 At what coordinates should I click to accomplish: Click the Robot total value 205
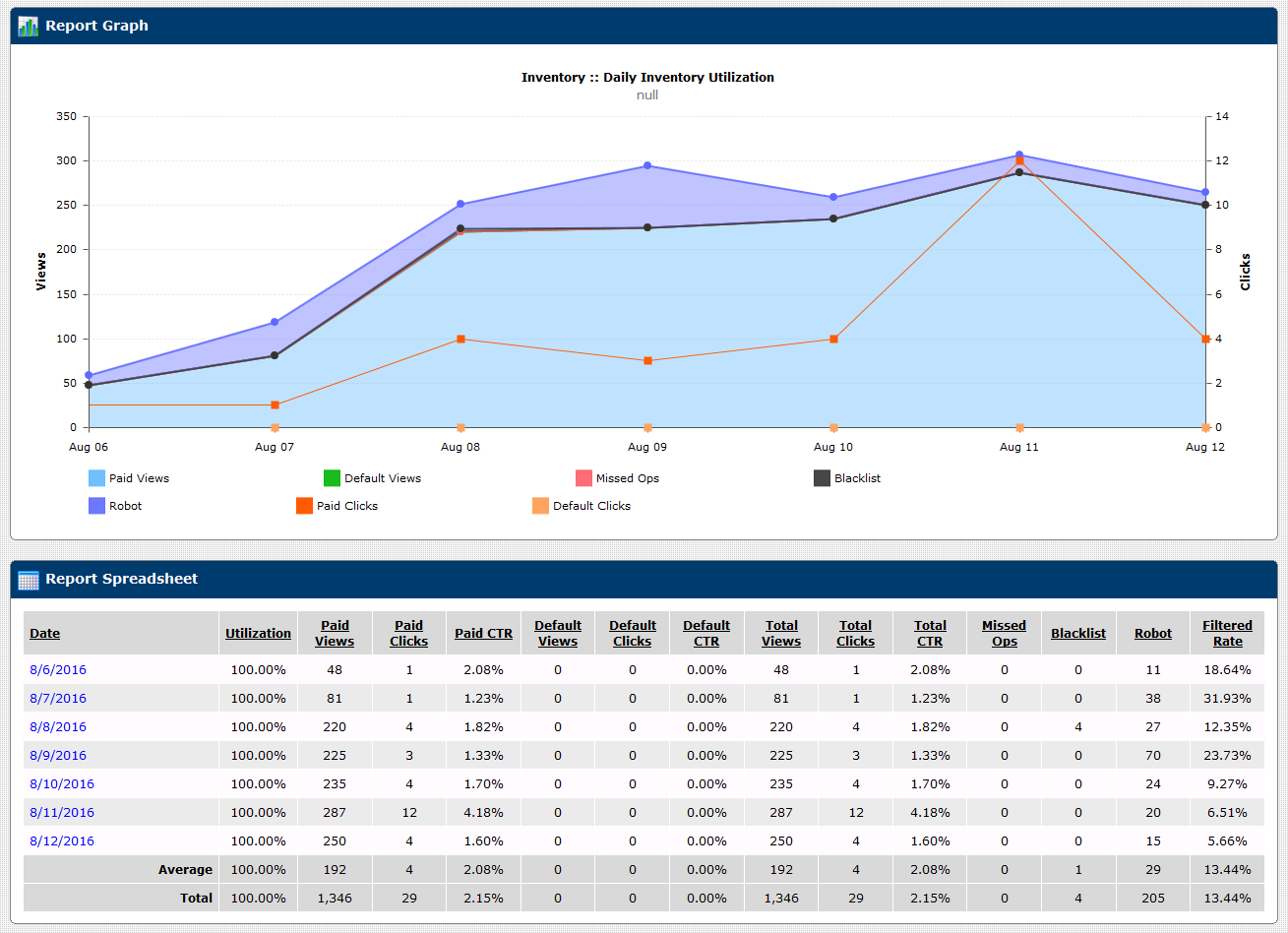tap(1153, 899)
